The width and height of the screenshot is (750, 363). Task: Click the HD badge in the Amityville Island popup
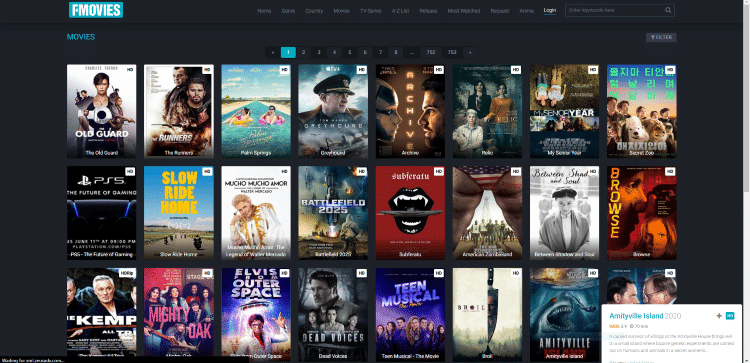[x=729, y=316]
